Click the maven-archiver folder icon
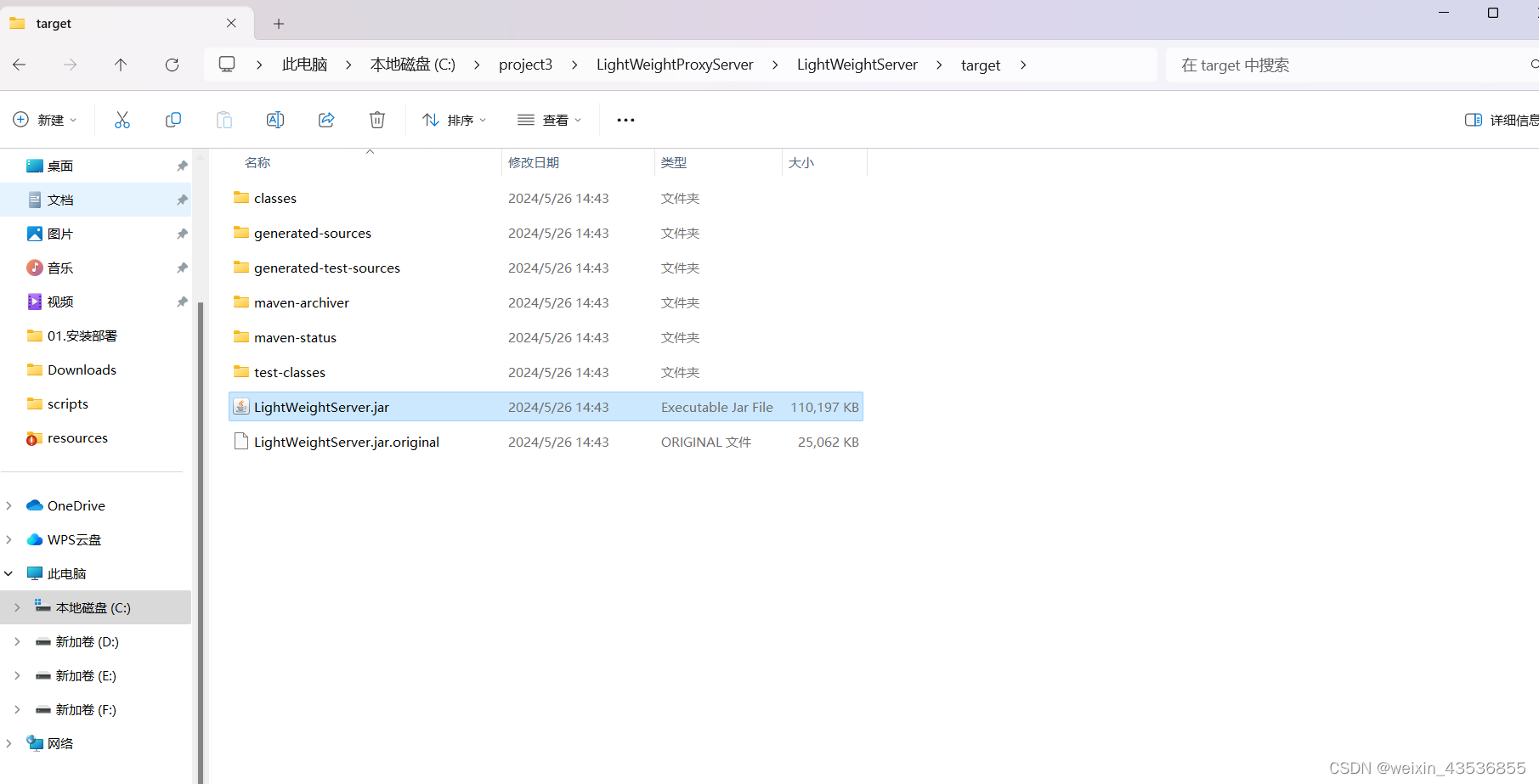Screen dimensions: 1539x784 click(x=241, y=302)
